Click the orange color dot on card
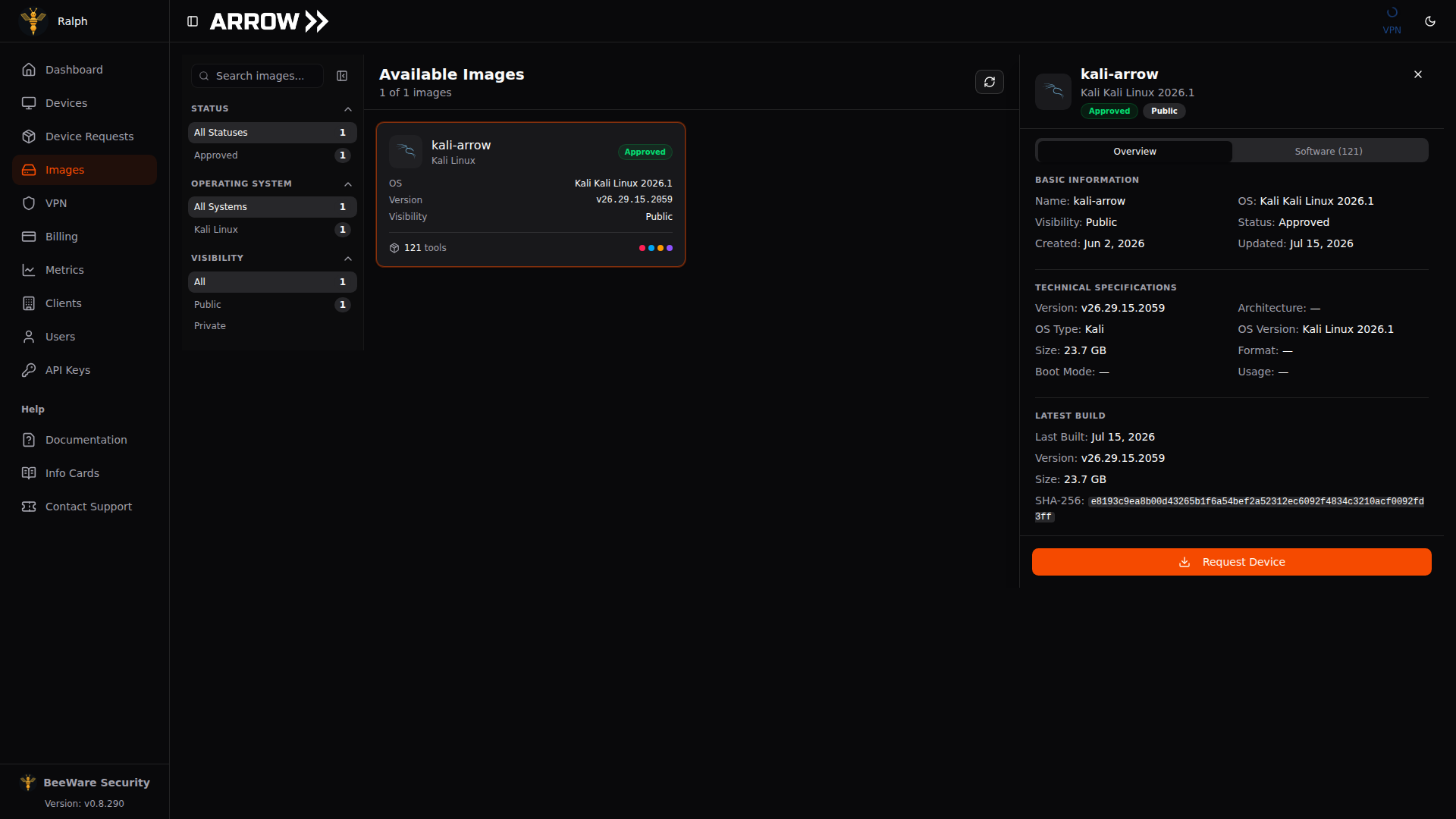Screen dimensions: 1456x819 [x=661, y=248]
